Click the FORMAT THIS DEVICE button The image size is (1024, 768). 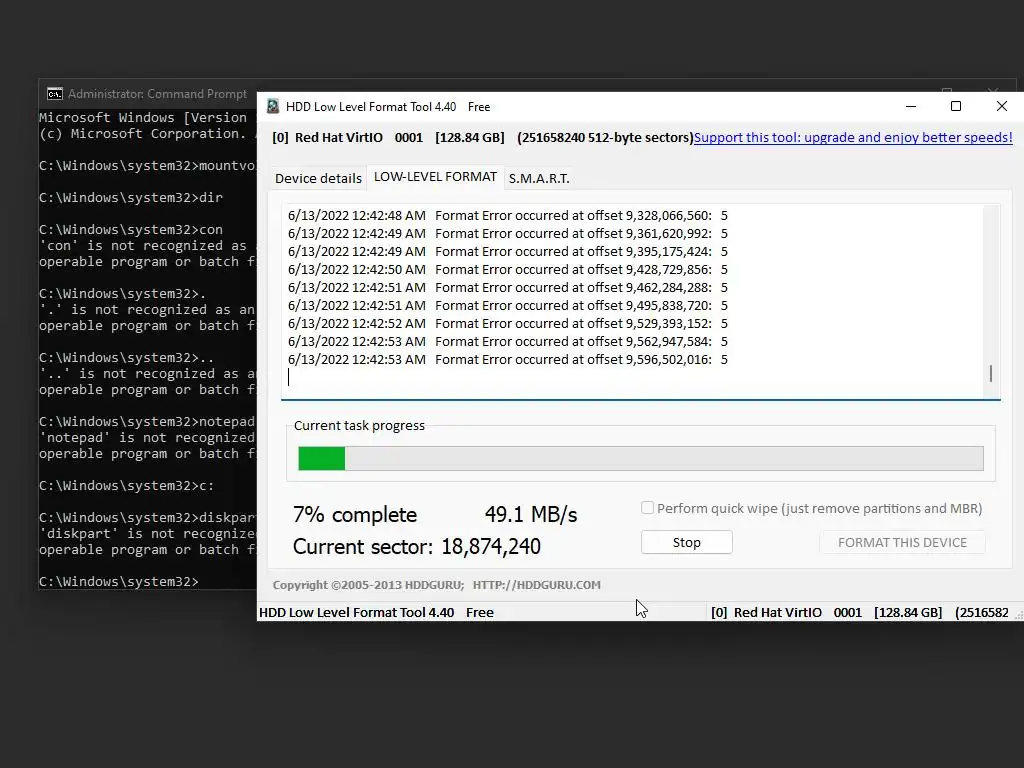[902, 542]
